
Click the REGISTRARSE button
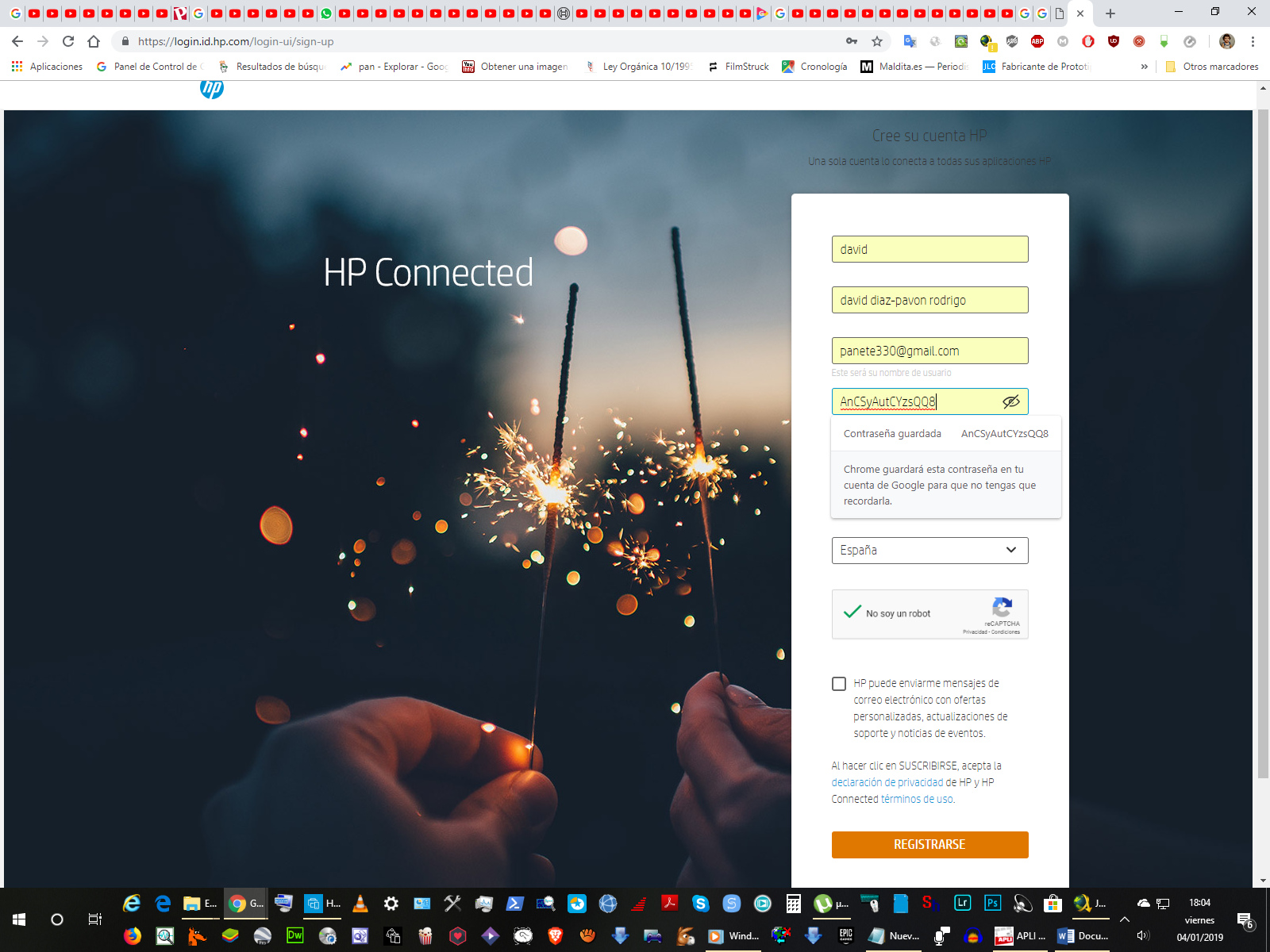pyautogui.click(x=929, y=845)
